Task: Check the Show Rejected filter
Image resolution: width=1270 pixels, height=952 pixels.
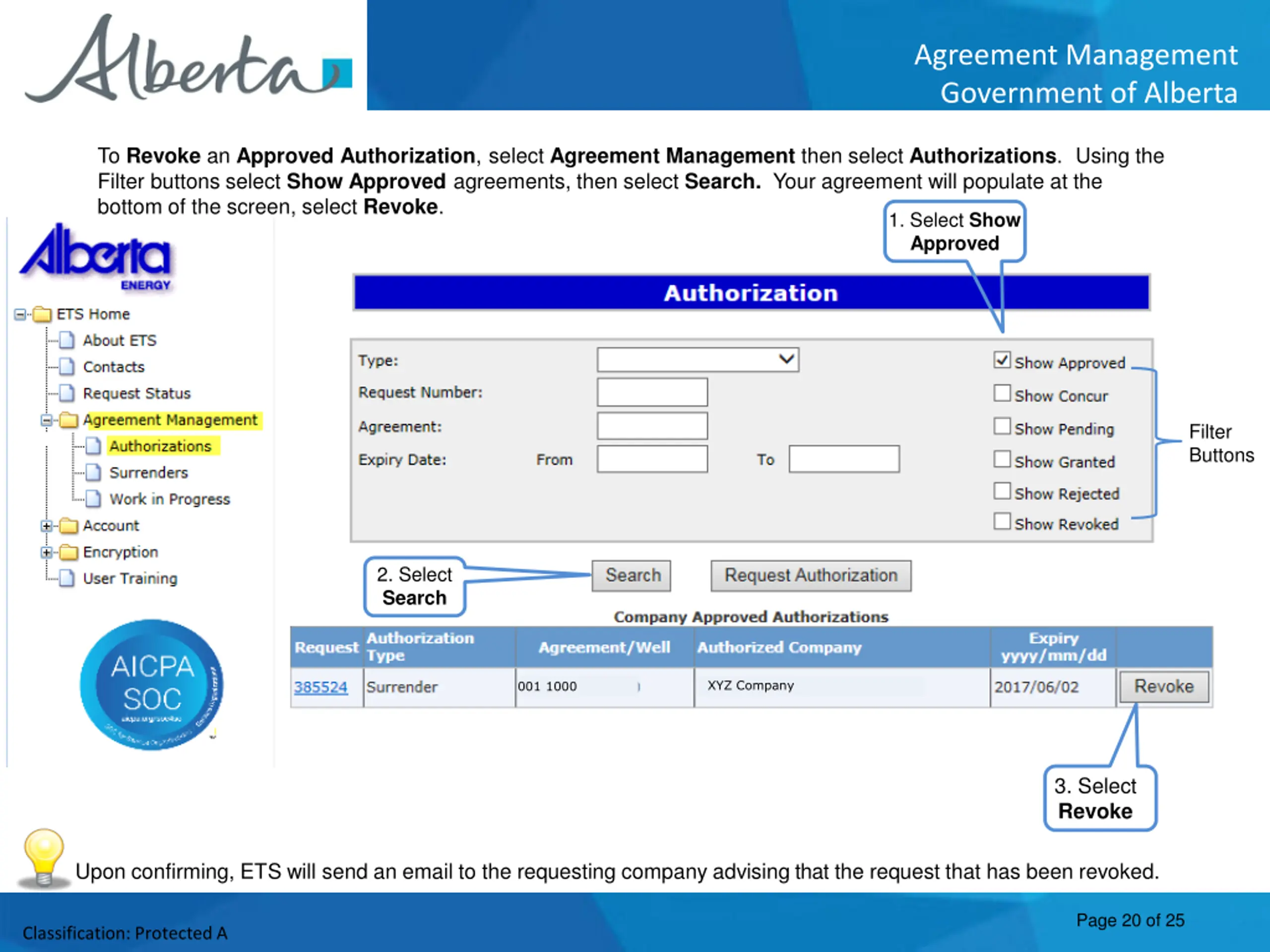Action: 1002,491
